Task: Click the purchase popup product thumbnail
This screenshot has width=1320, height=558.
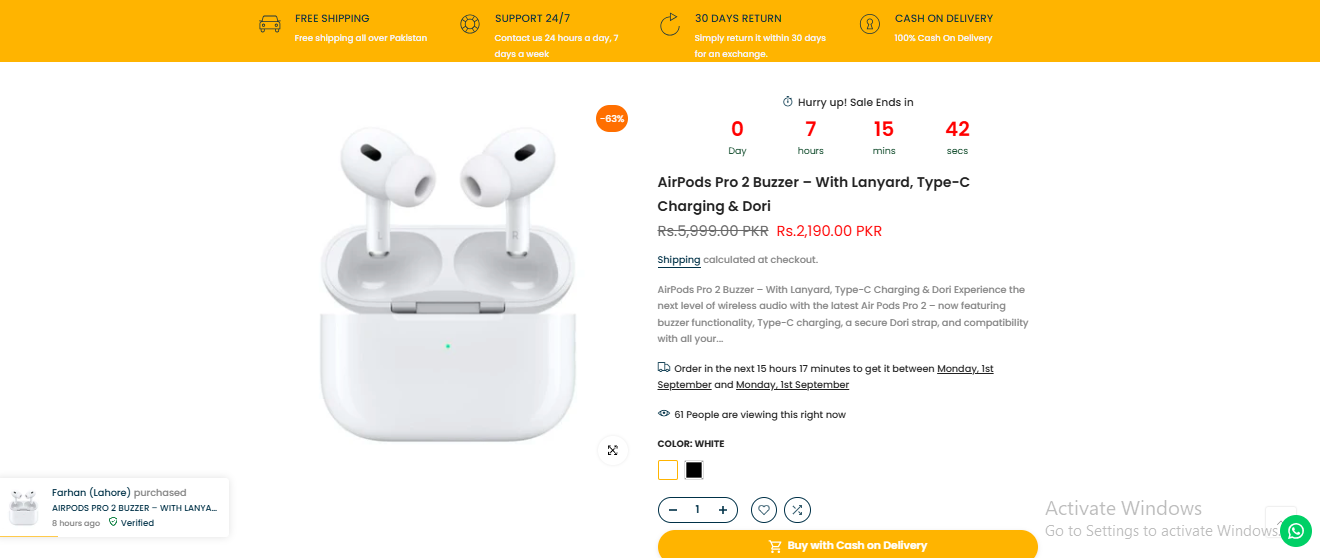Action: coord(24,508)
